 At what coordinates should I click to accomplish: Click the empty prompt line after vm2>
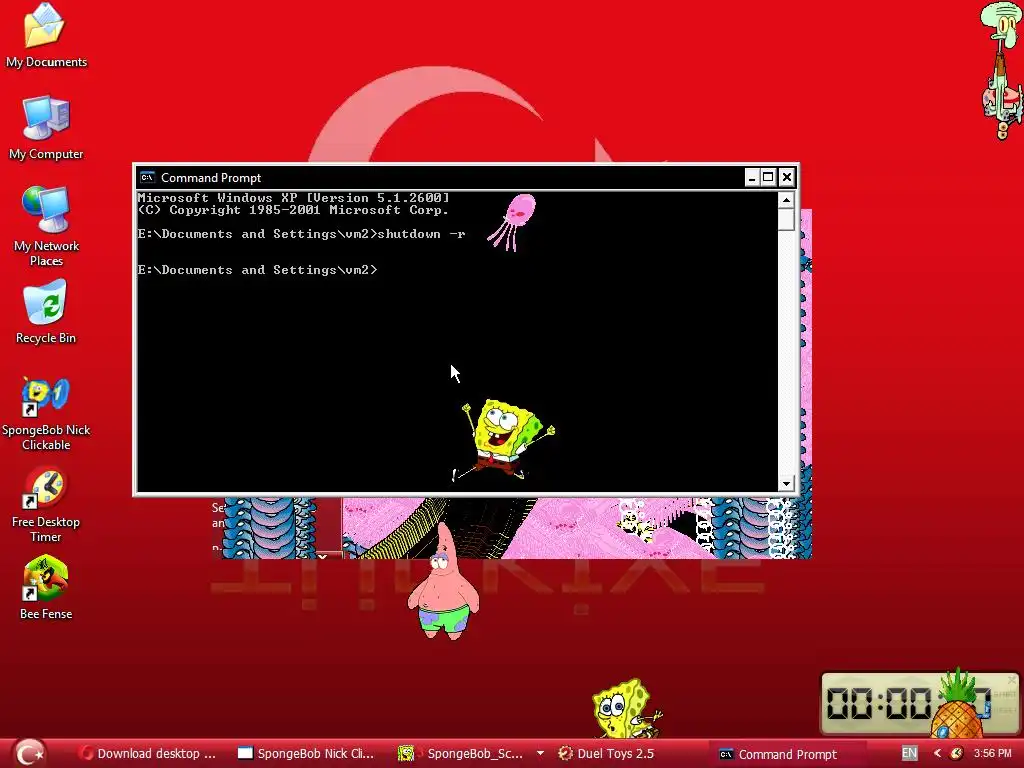point(257,270)
